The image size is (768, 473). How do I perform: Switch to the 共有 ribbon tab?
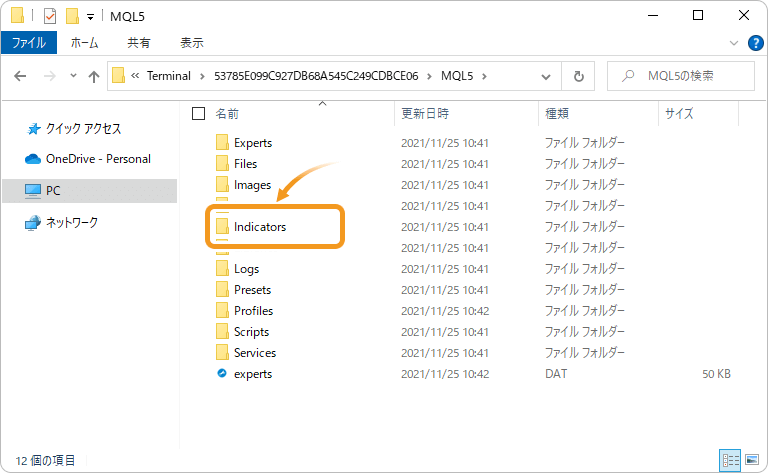click(x=139, y=43)
